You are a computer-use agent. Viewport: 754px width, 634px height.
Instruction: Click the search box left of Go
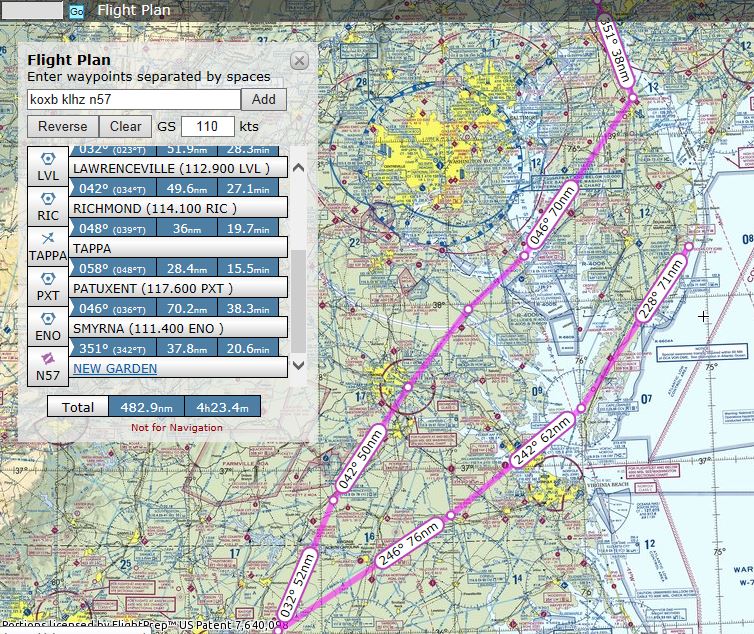point(32,10)
